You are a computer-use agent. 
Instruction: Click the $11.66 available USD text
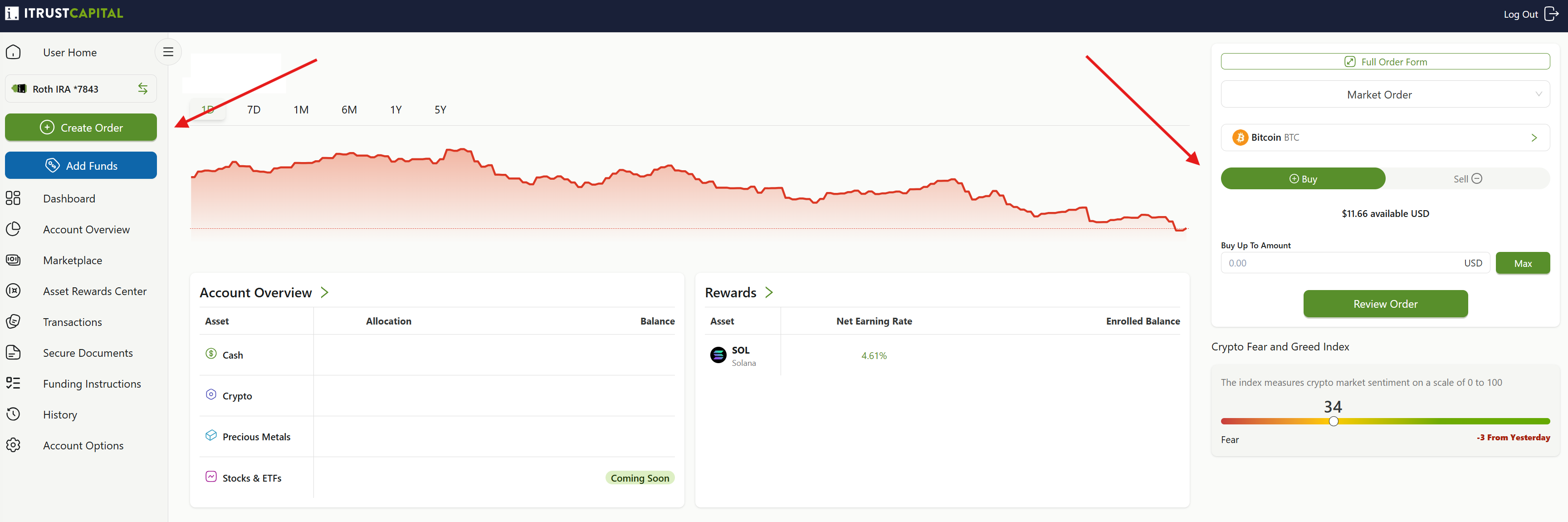tap(1385, 214)
